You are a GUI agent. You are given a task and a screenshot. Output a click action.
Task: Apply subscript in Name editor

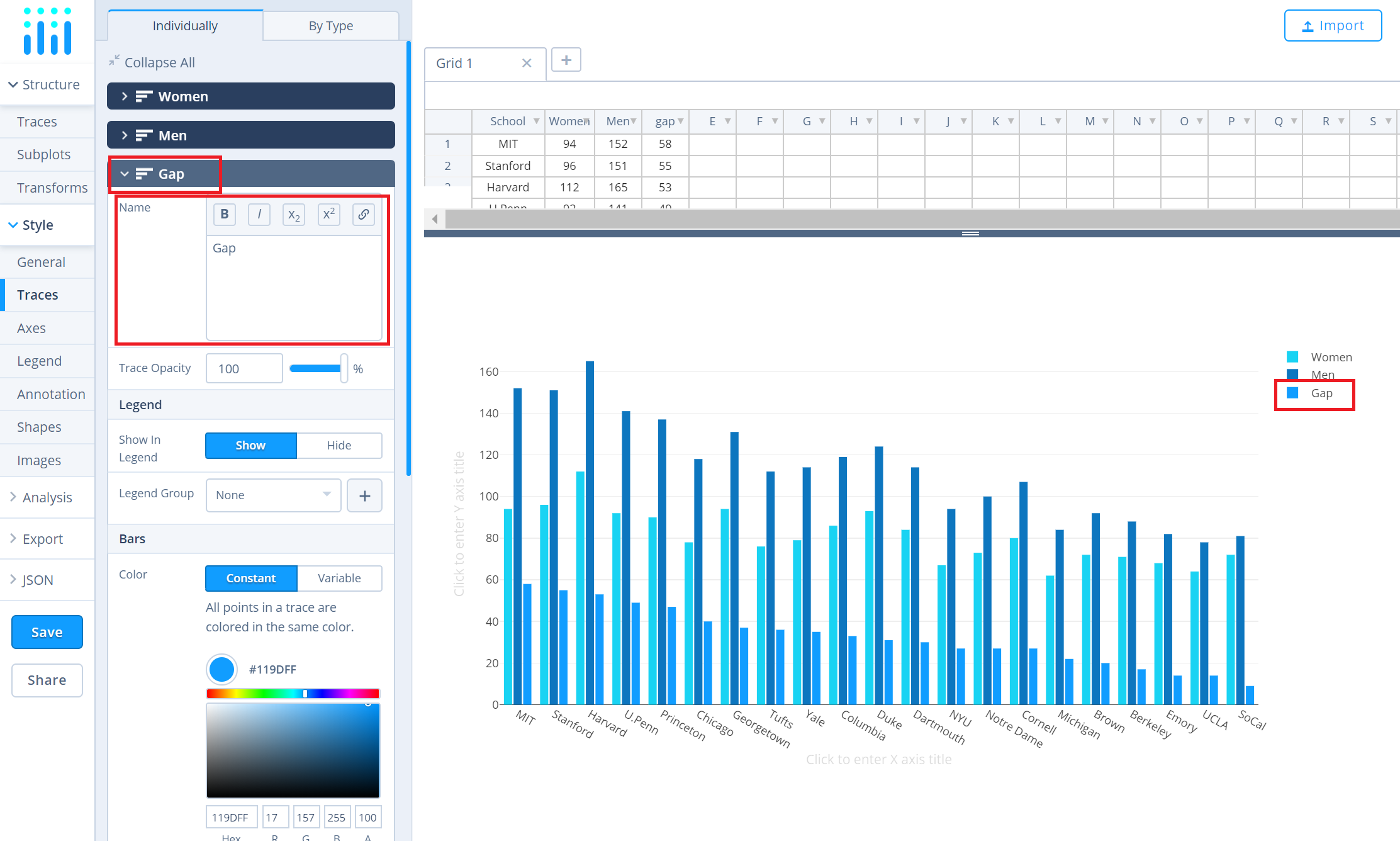click(294, 215)
